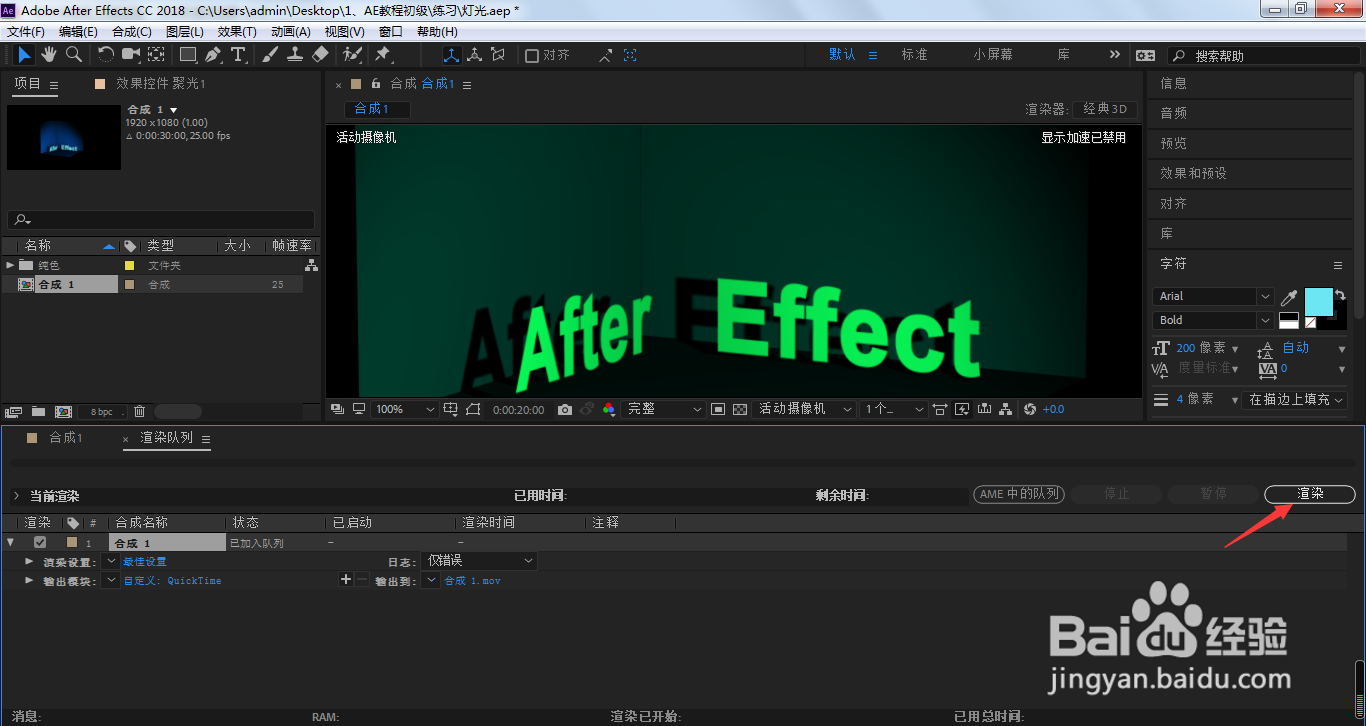
Task: Swap fill and stroke colors in Character panel
Action: [1340, 295]
